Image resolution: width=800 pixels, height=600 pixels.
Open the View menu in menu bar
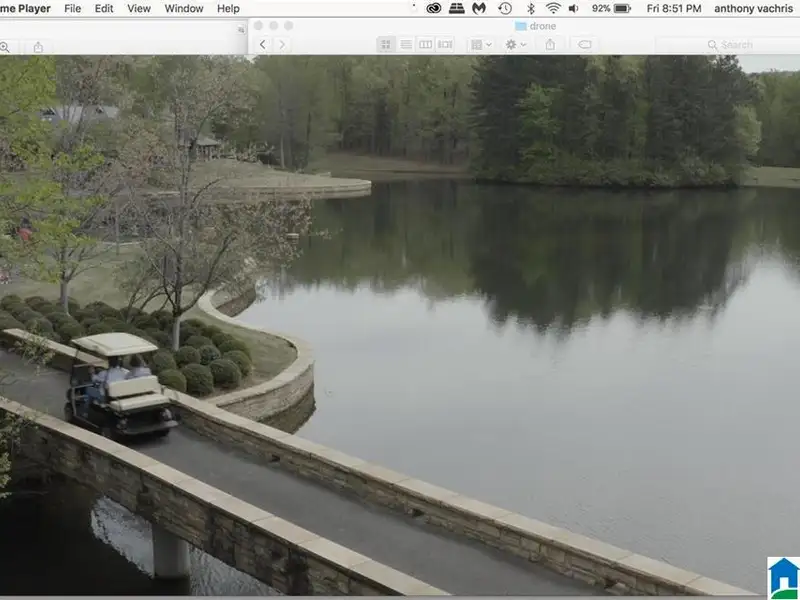pyautogui.click(x=139, y=8)
